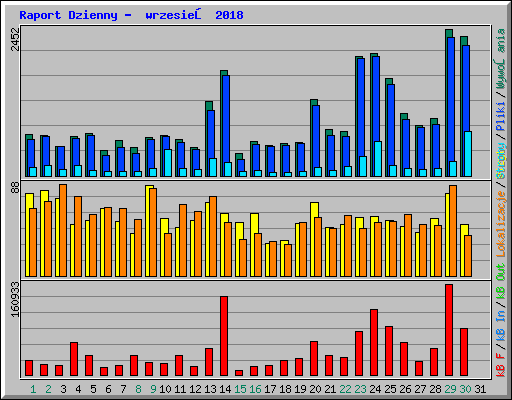Click the green day label 8
The width and height of the screenshot is (512, 400).
click(x=138, y=389)
